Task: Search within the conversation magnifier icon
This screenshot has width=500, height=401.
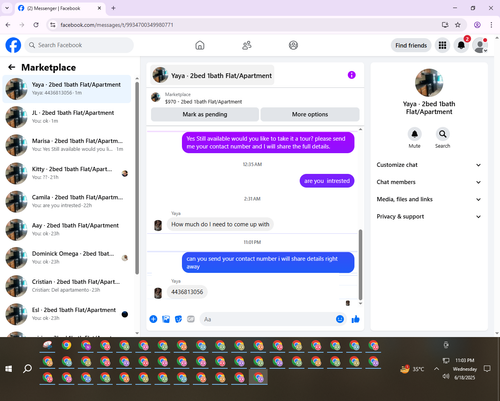Action: [x=442, y=134]
